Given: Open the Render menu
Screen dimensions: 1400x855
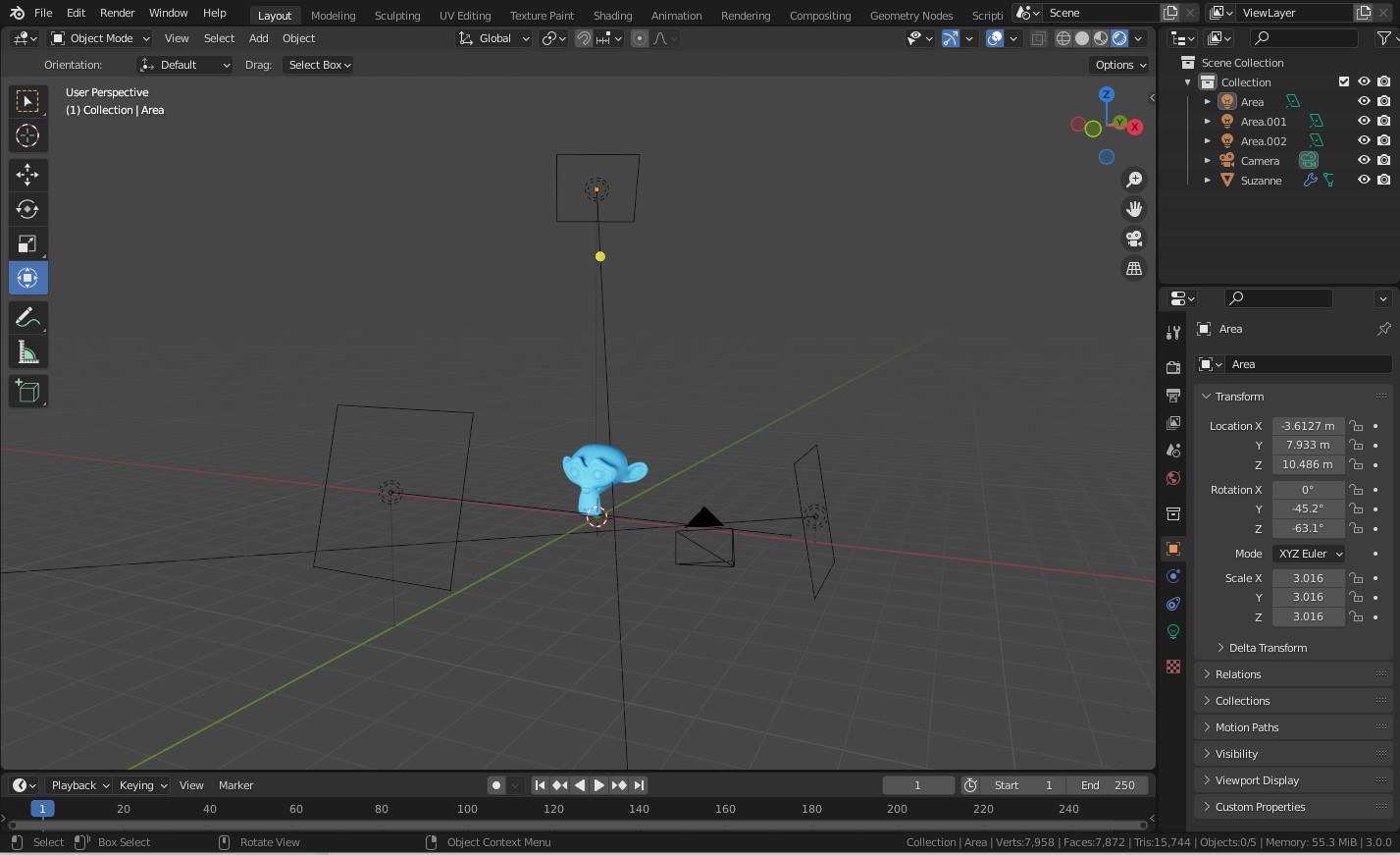Looking at the screenshot, I should 117,13.
